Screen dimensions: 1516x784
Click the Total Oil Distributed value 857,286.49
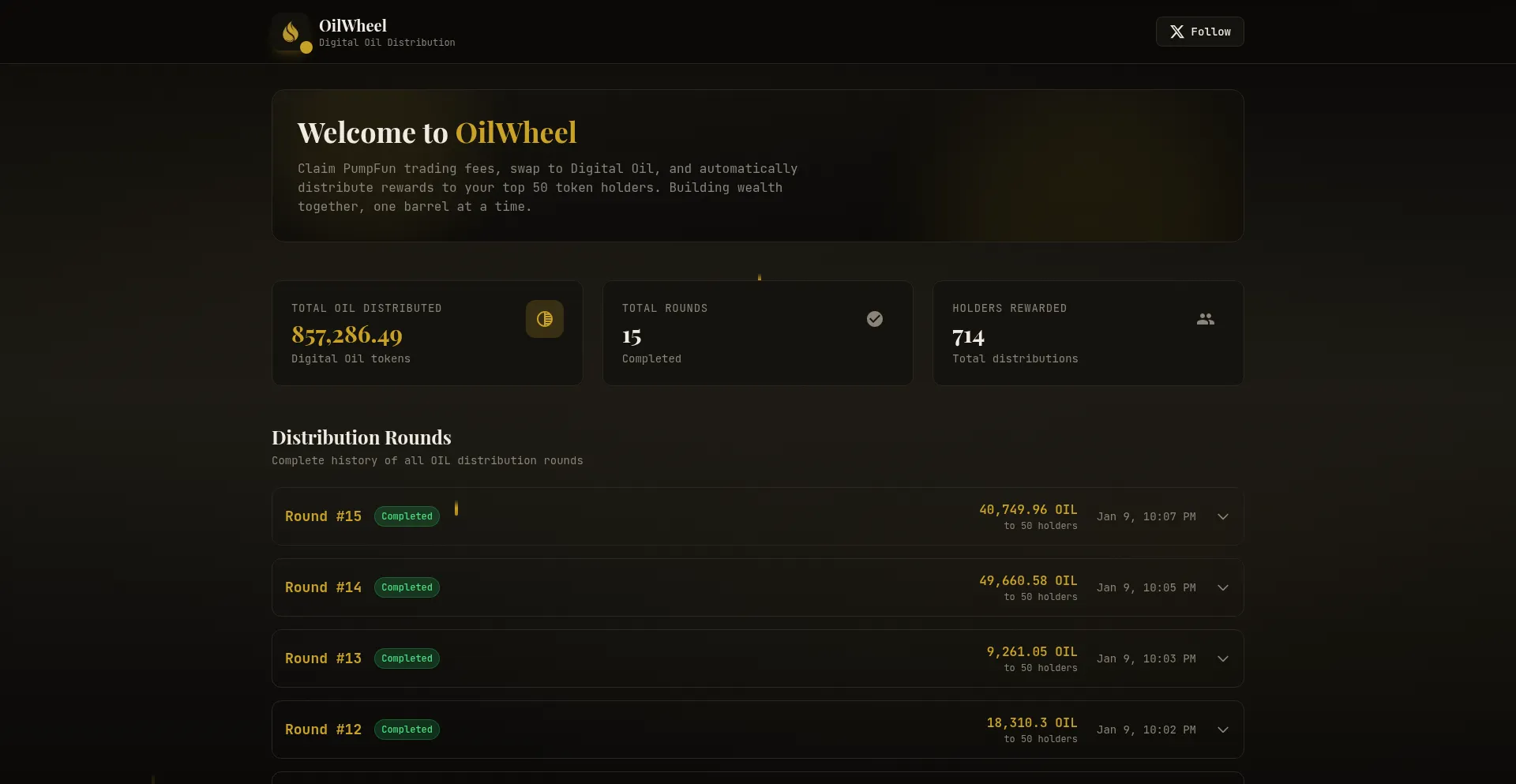[x=346, y=335]
